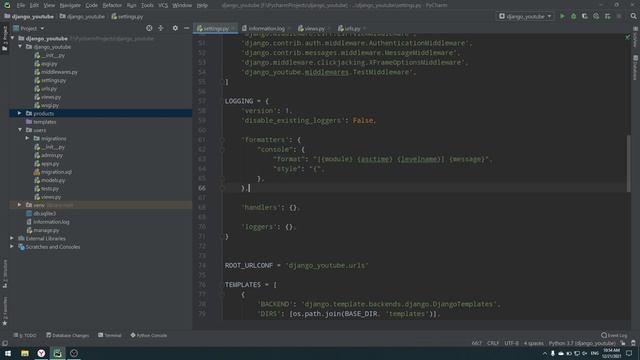Open manage.py in project tree
Screen dimensions: 640x360
(x=43, y=230)
